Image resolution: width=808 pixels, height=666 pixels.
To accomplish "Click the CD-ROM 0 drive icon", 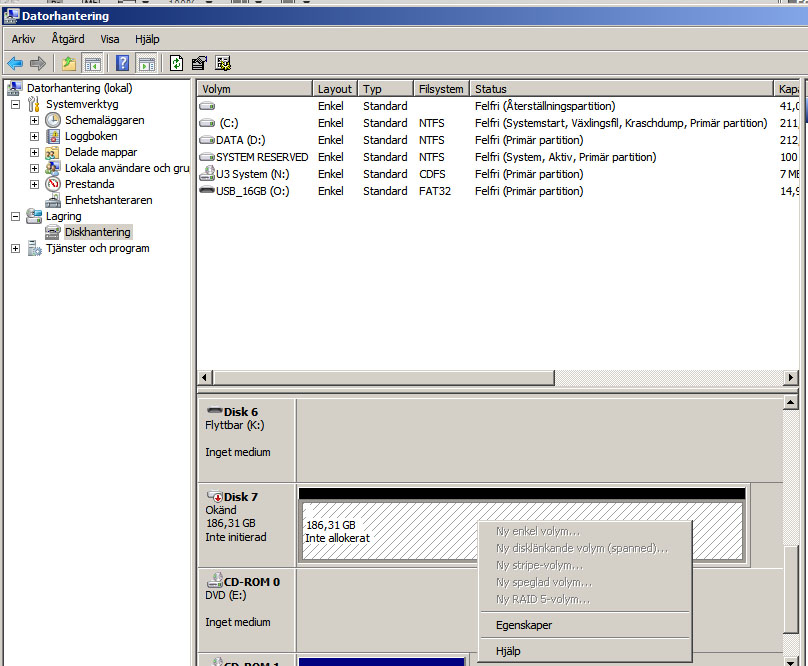I will point(214,580).
